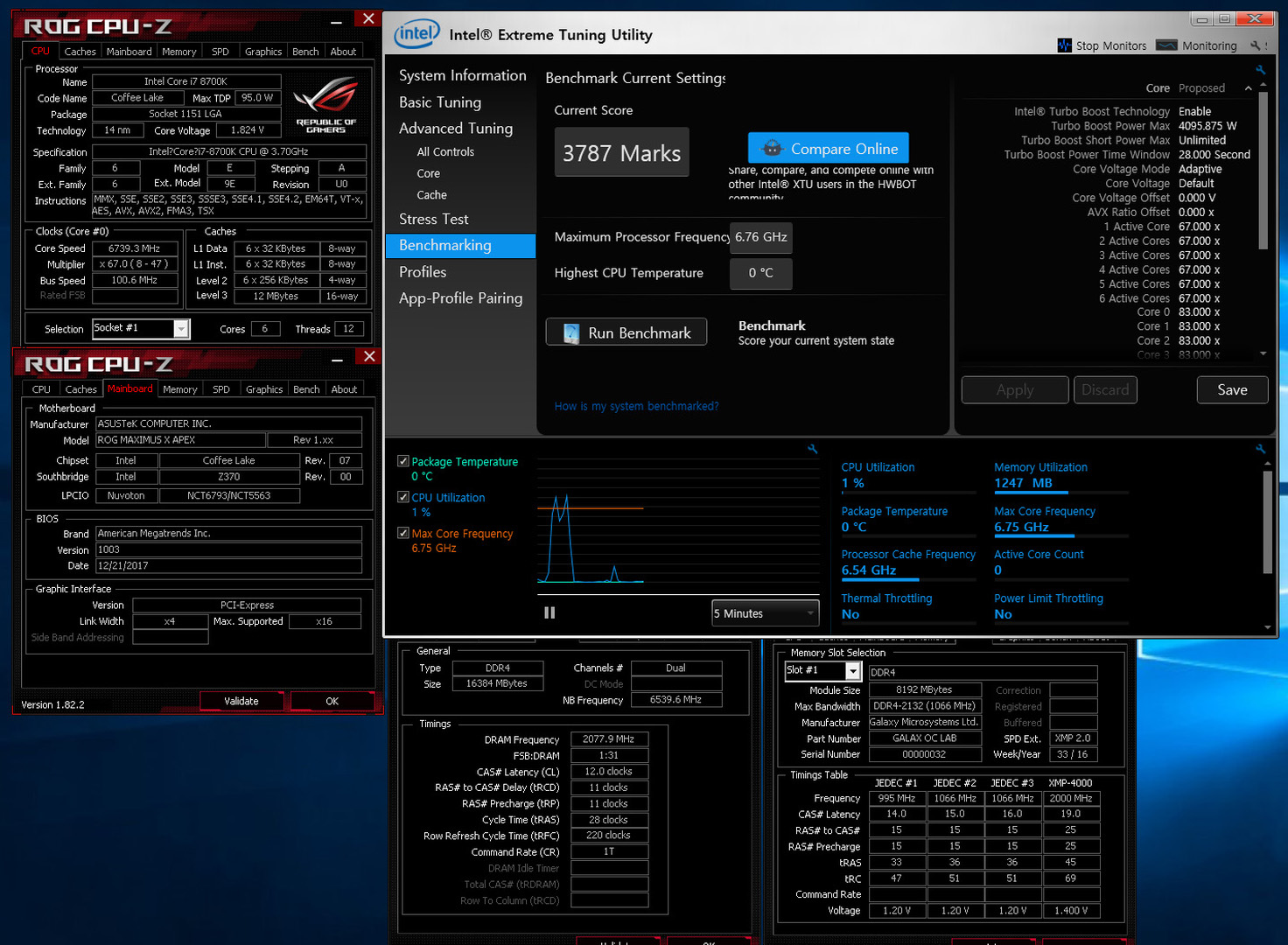This screenshot has height=945, width=1288.
Task: Open App-Profile Pairing in XTU sidebar
Action: click(x=461, y=298)
